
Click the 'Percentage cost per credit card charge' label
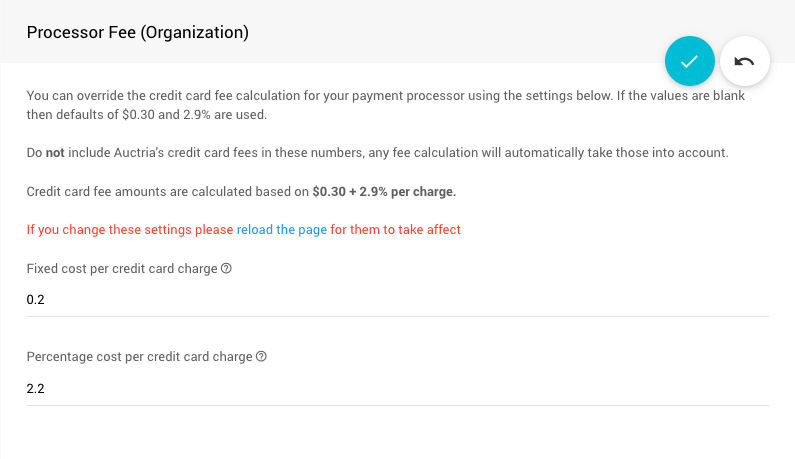(139, 357)
